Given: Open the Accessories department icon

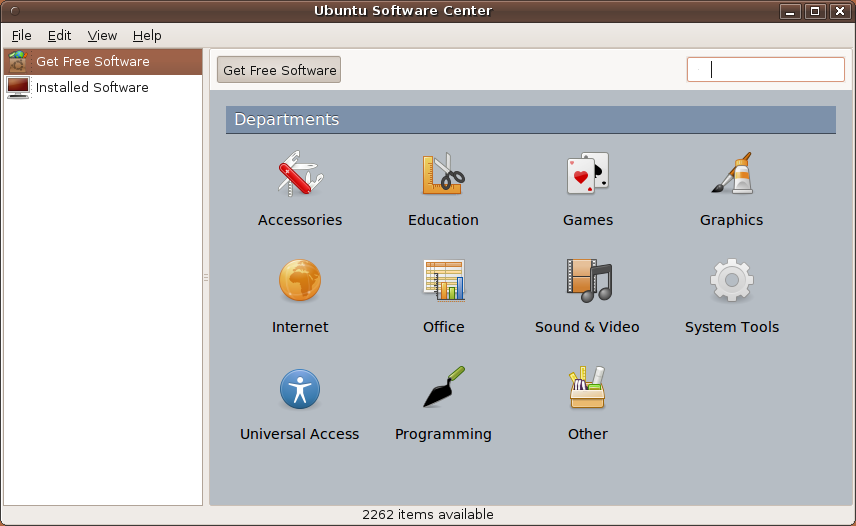Looking at the screenshot, I should coord(299,174).
